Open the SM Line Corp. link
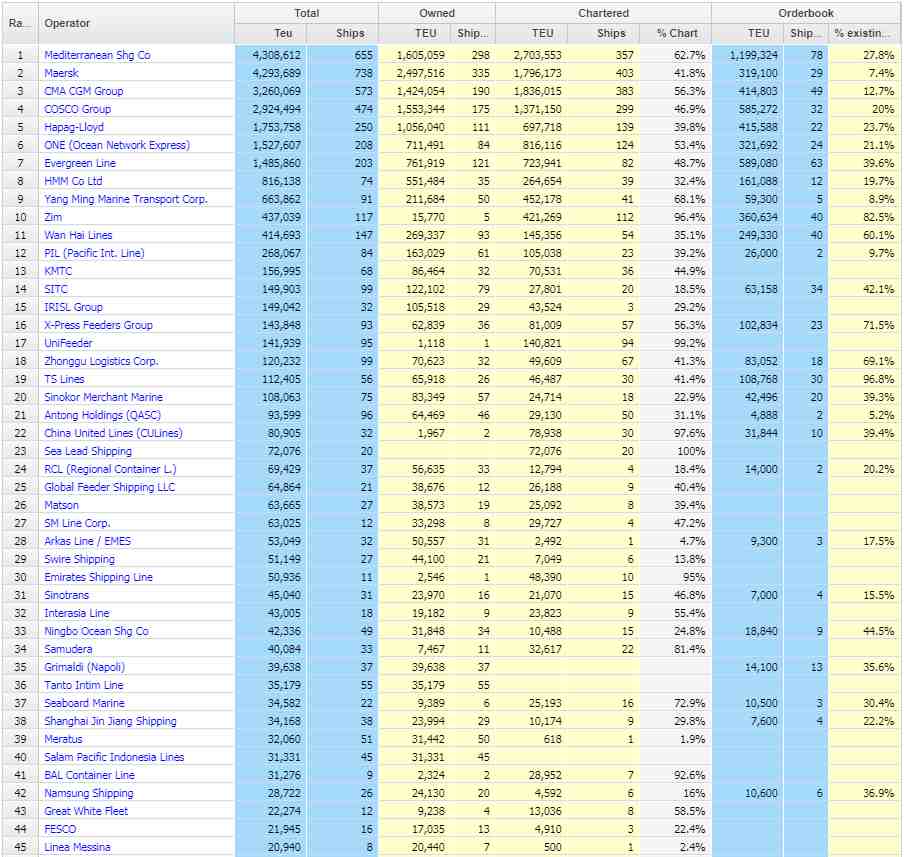This screenshot has height=857, width=904. coord(77,523)
